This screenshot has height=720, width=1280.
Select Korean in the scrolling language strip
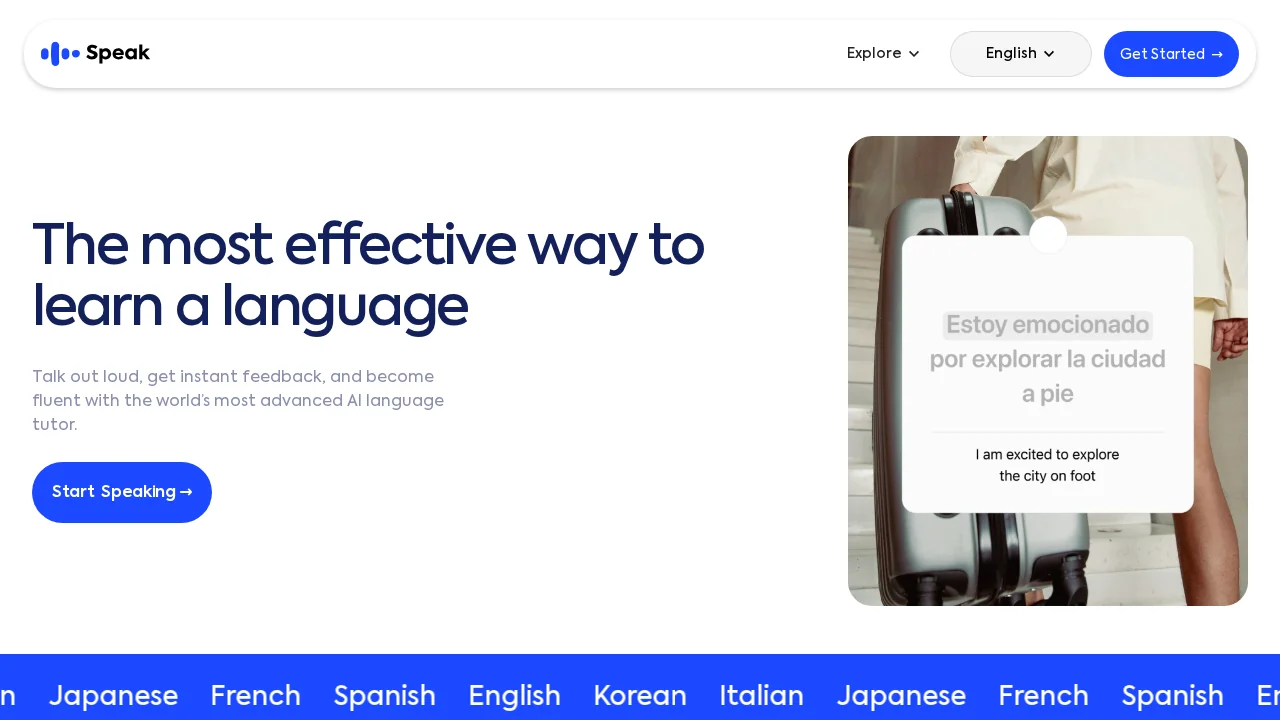(x=639, y=696)
